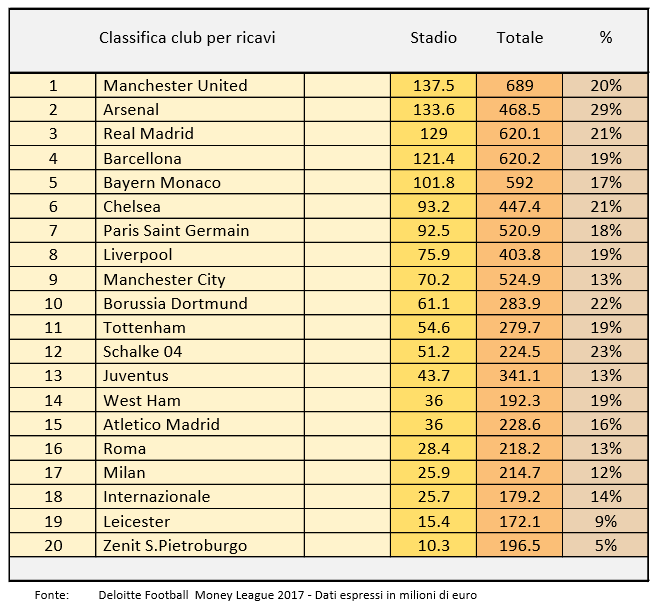Select the rank 9 cell for Manchester City
Screen dimensions: 660x614
[x=53, y=280]
